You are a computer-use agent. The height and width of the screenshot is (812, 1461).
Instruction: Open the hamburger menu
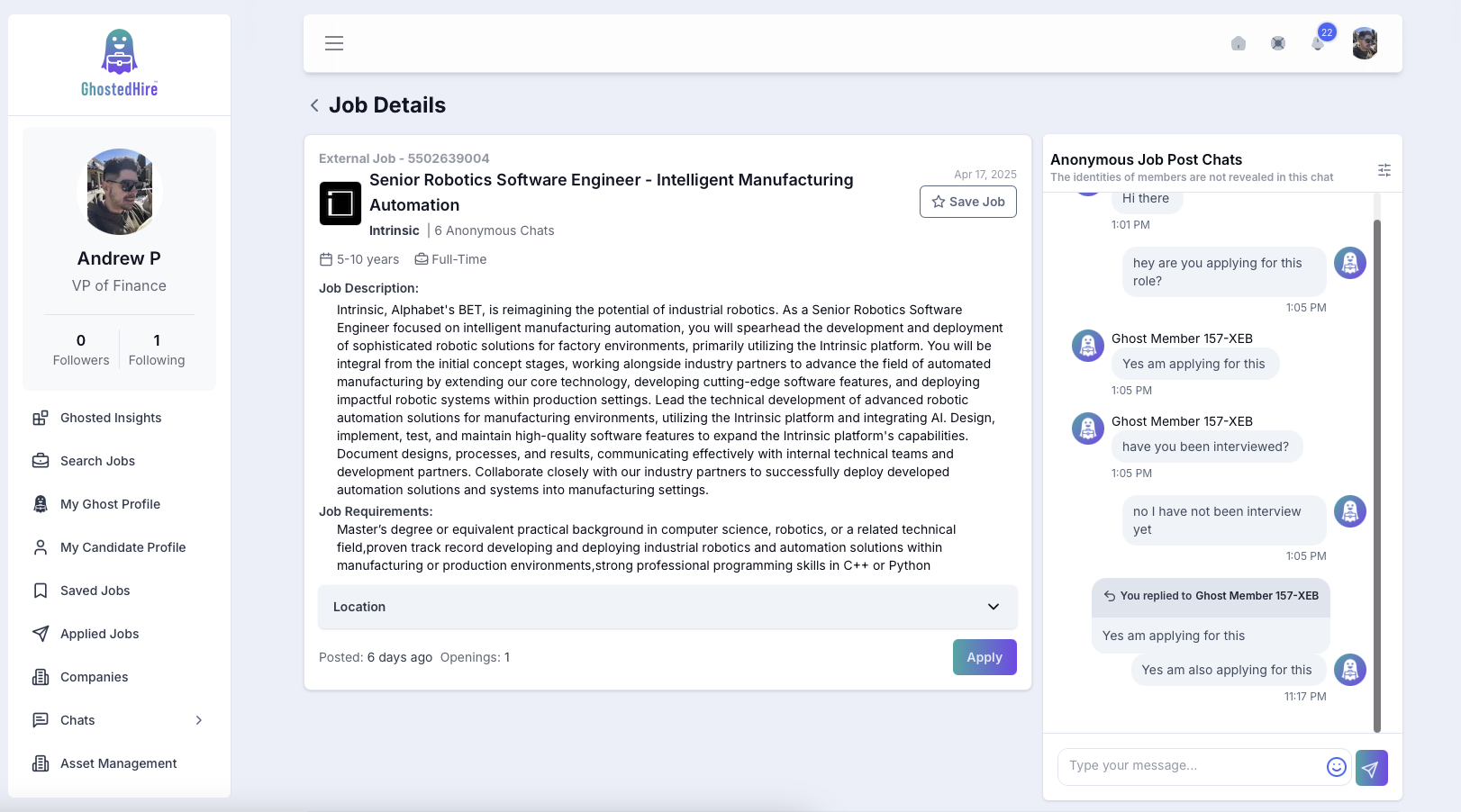tap(334, 43)
